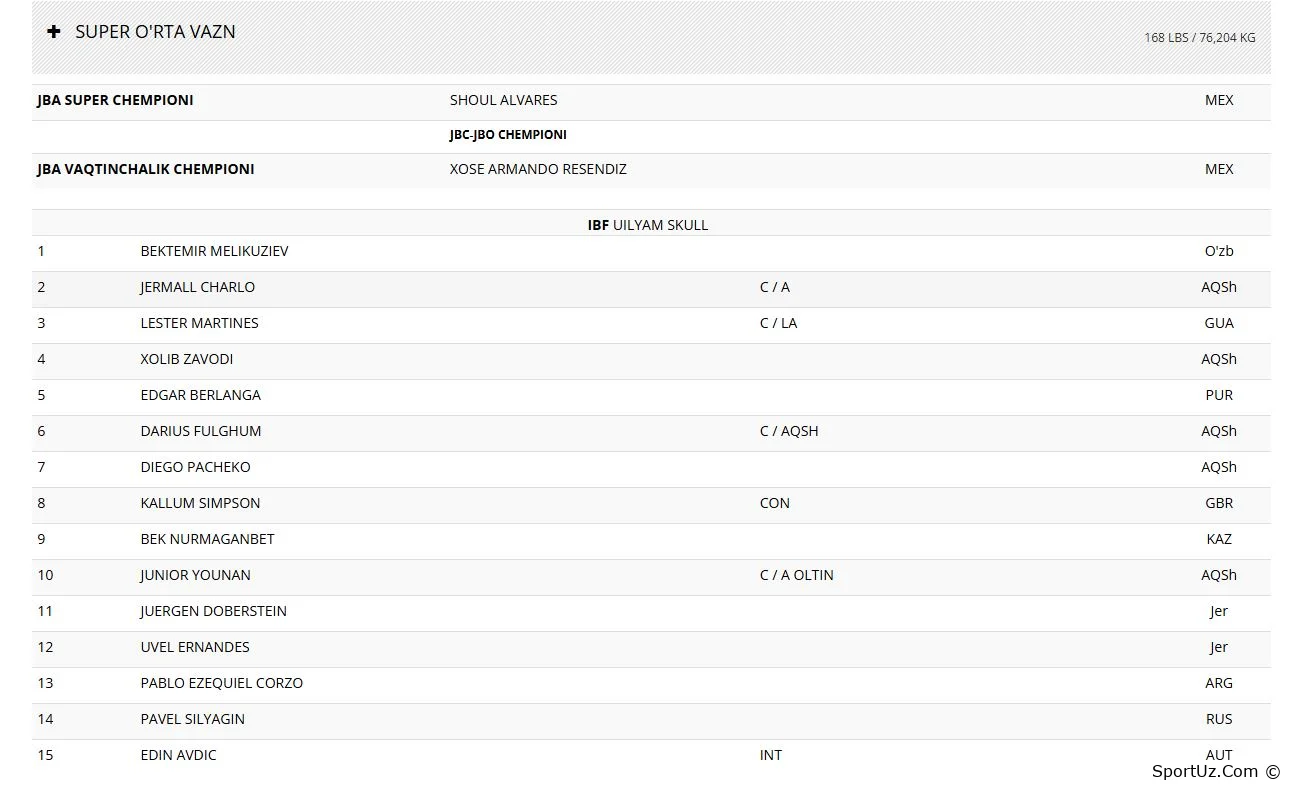Click the INT title in Avdic's row
Viewport: 1290px width, 790px height.
(771, 755)
